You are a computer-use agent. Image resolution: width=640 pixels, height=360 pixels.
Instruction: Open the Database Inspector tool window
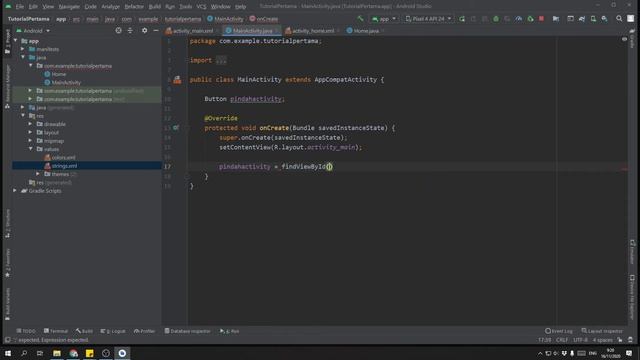tap(187, 331)
